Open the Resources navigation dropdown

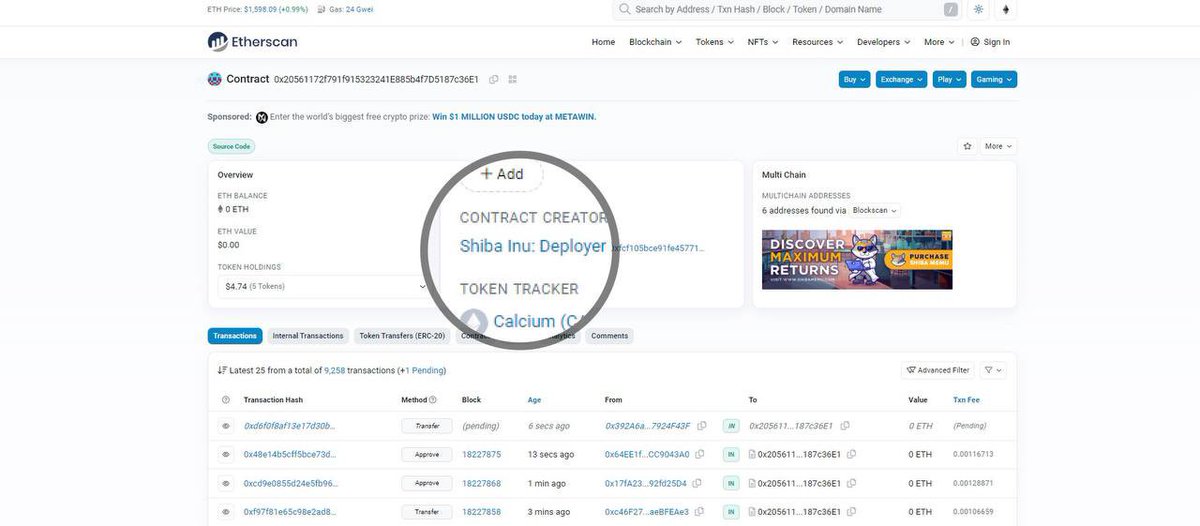[818, 42]
